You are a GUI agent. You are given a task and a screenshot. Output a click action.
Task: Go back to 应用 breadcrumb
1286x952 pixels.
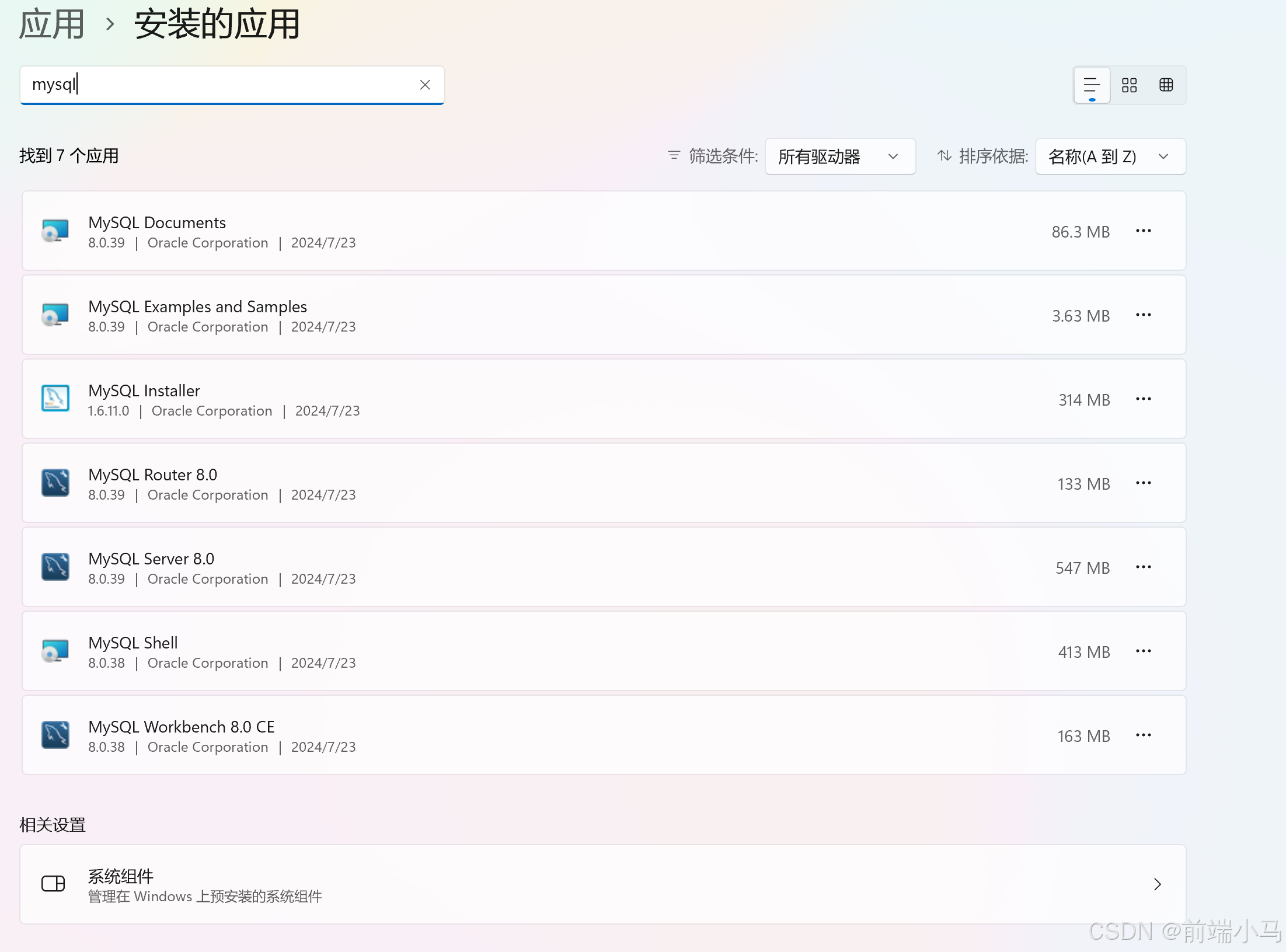52,25
